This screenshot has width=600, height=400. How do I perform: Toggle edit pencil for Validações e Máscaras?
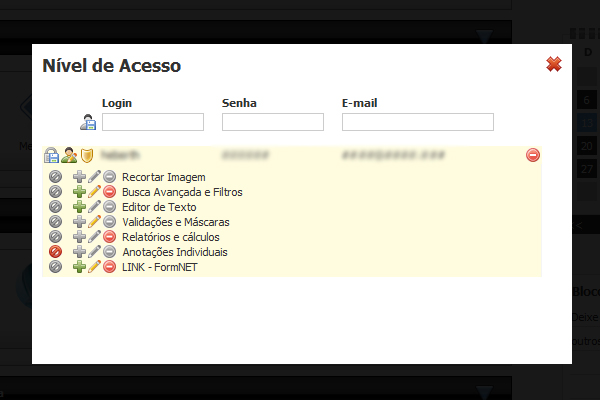tap(94, 222)
